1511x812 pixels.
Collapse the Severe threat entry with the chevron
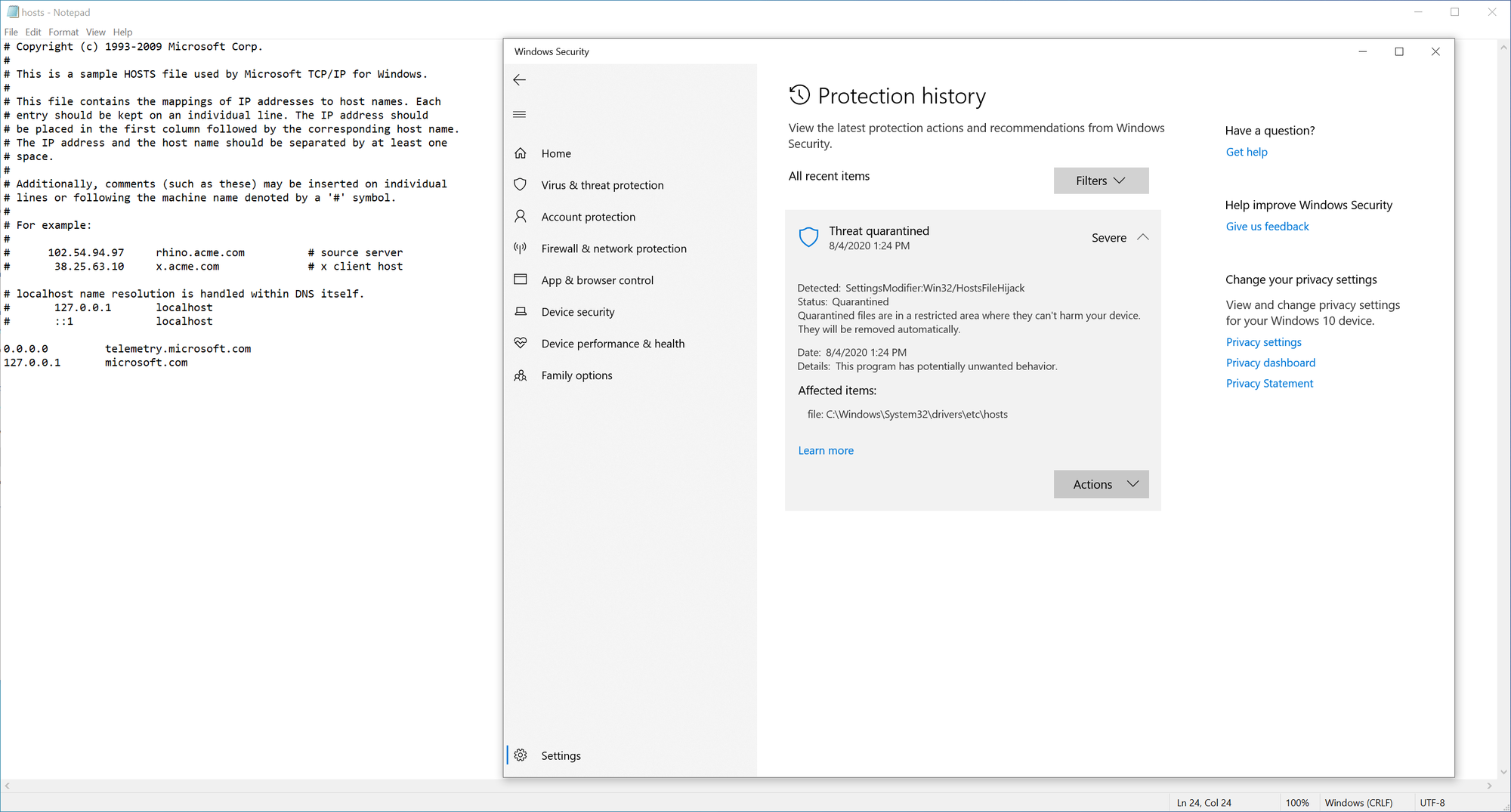coord(1143,237)
